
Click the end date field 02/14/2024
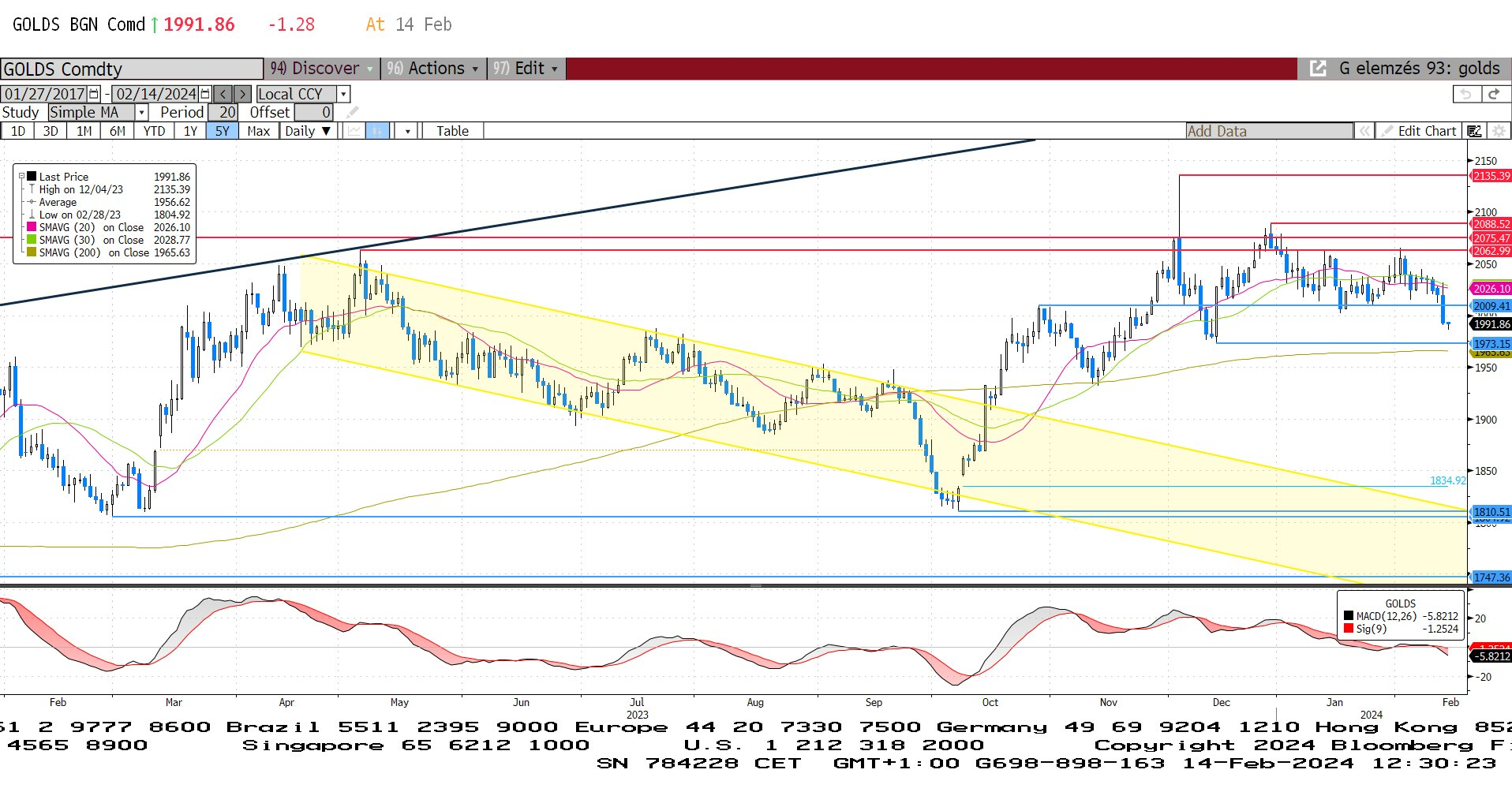tap(156, 94)
